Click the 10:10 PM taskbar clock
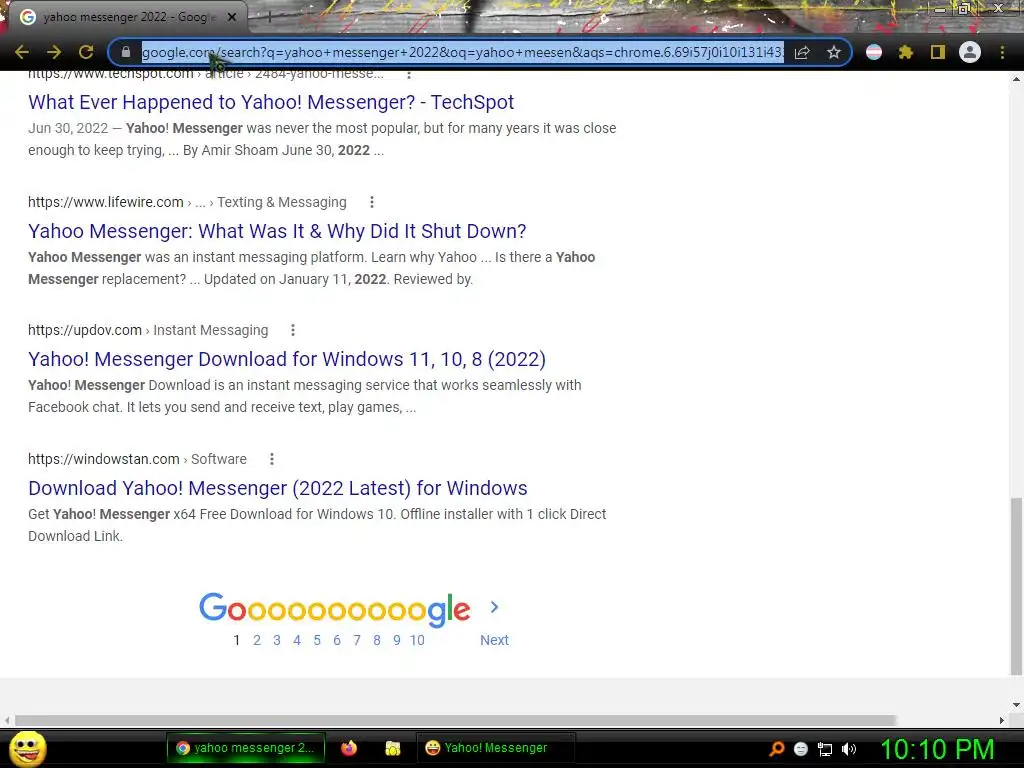1024x768 pixels. pos(937,749)
